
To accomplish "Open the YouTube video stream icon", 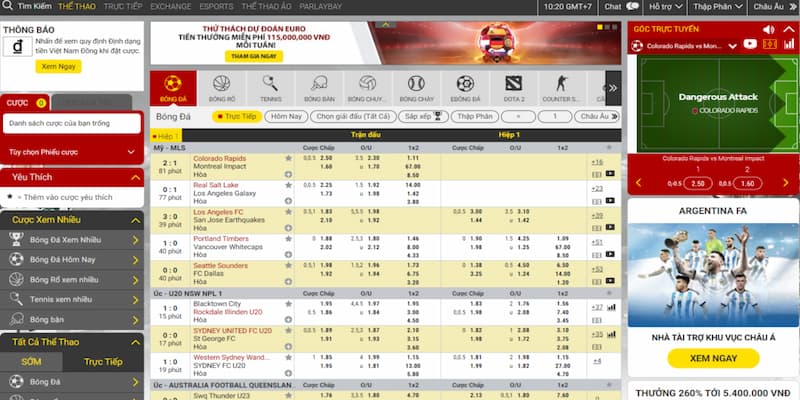I will click(750, 44).
